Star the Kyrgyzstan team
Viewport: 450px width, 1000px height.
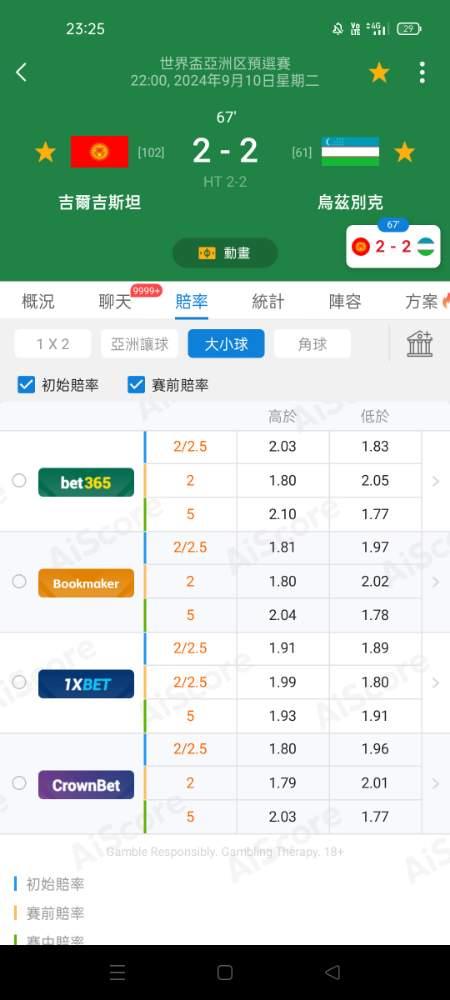45,152
